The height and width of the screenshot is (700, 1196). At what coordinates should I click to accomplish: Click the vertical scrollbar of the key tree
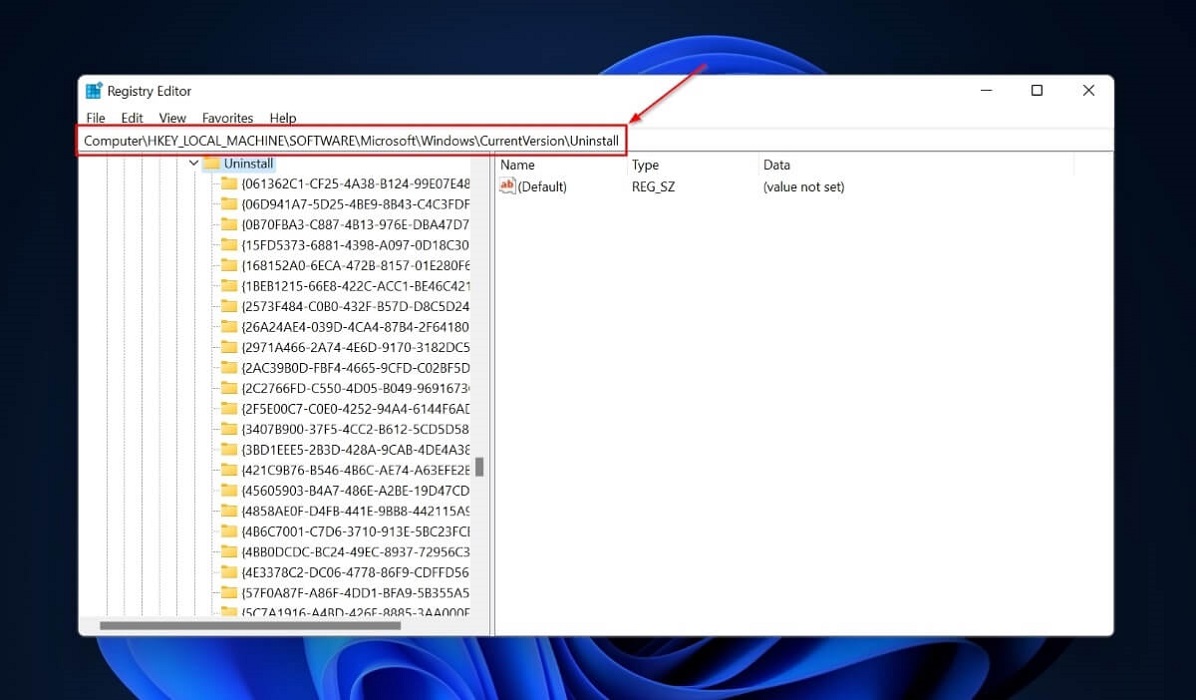tap(480, 467)
